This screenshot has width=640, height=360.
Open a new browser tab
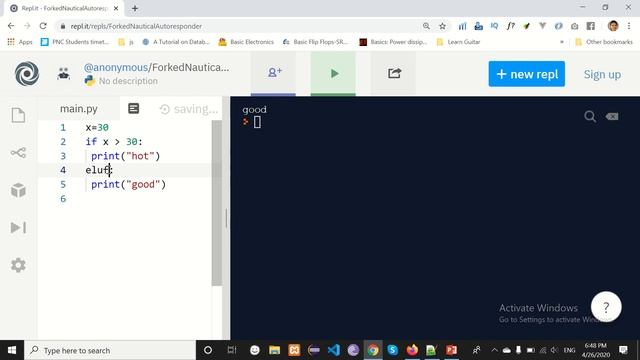135,8
